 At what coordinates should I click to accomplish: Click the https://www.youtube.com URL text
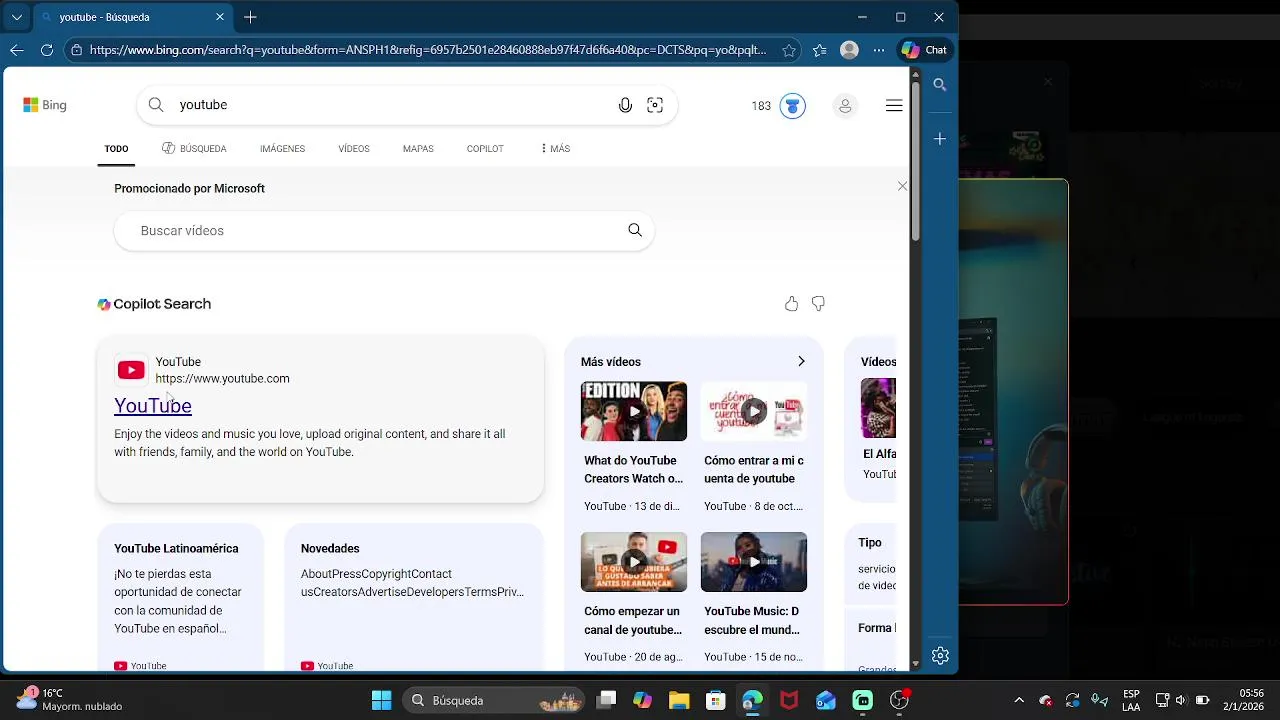click(x=222, y=378)
